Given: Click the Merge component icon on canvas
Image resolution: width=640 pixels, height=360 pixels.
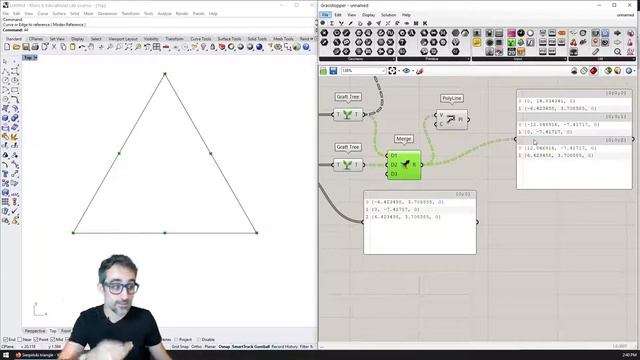Looking at the screenshot, I should [404, 164].
